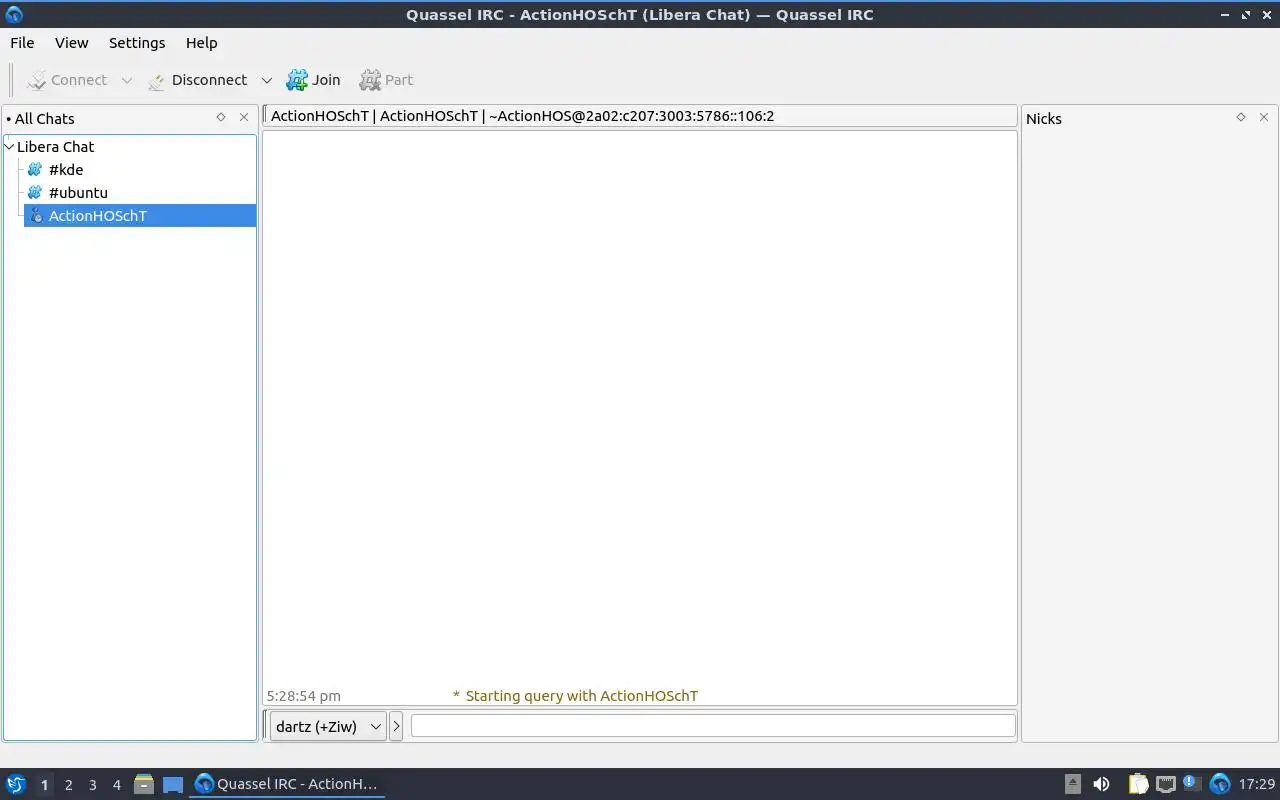This screenshot has height=800, width=1280.
Task: Float the All Chats panel
Action: 221,117
